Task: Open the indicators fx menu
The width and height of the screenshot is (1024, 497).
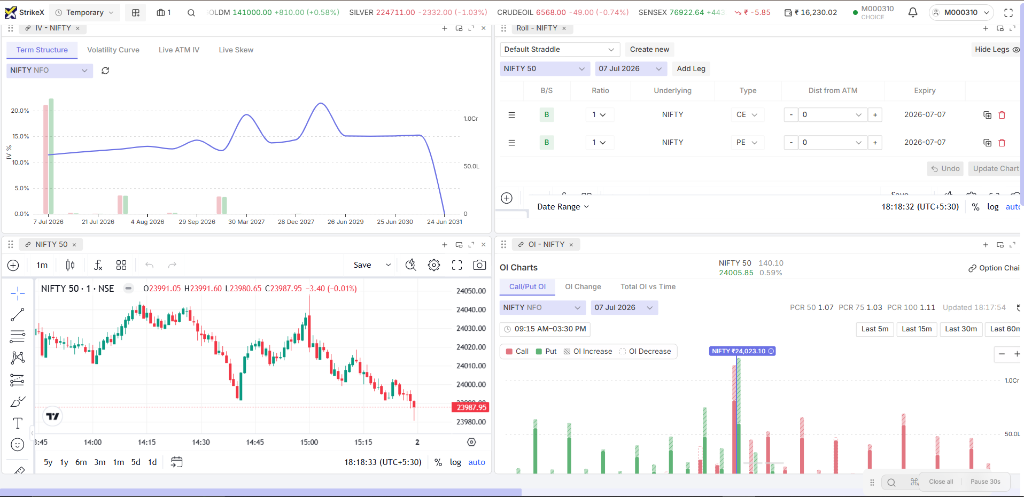Action: coord(99,265)
